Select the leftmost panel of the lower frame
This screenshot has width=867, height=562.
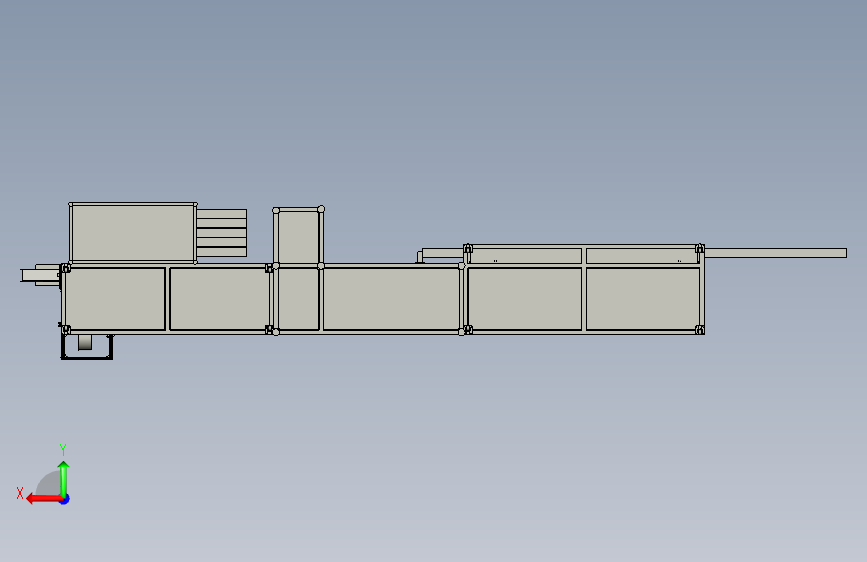click(x=115, y=299)
